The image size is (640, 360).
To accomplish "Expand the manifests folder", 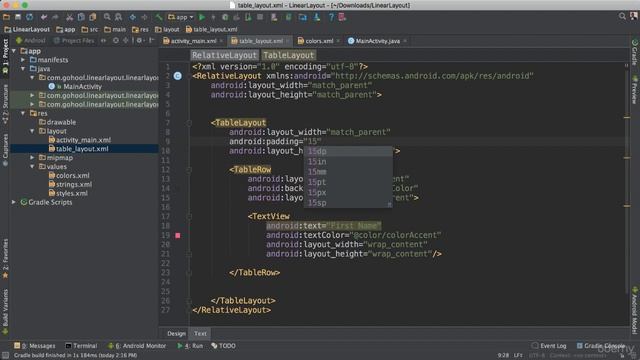I will pyautogui.click(x=23, y=60).
